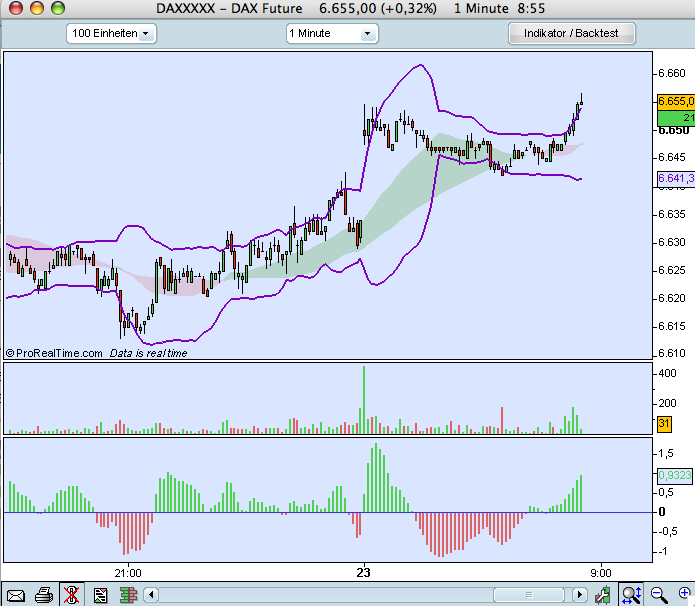
Task: Click the red close window button
Action: coord(16,8)
